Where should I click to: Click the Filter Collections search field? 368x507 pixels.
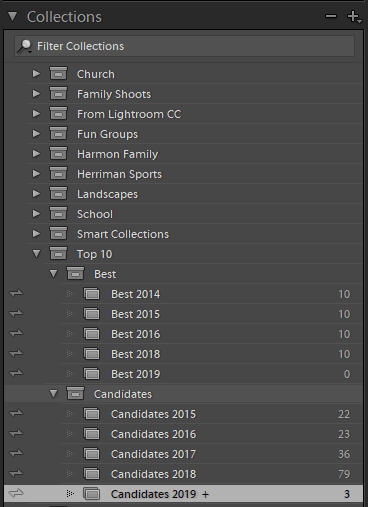pyautogui.click(x=184, y=46)
